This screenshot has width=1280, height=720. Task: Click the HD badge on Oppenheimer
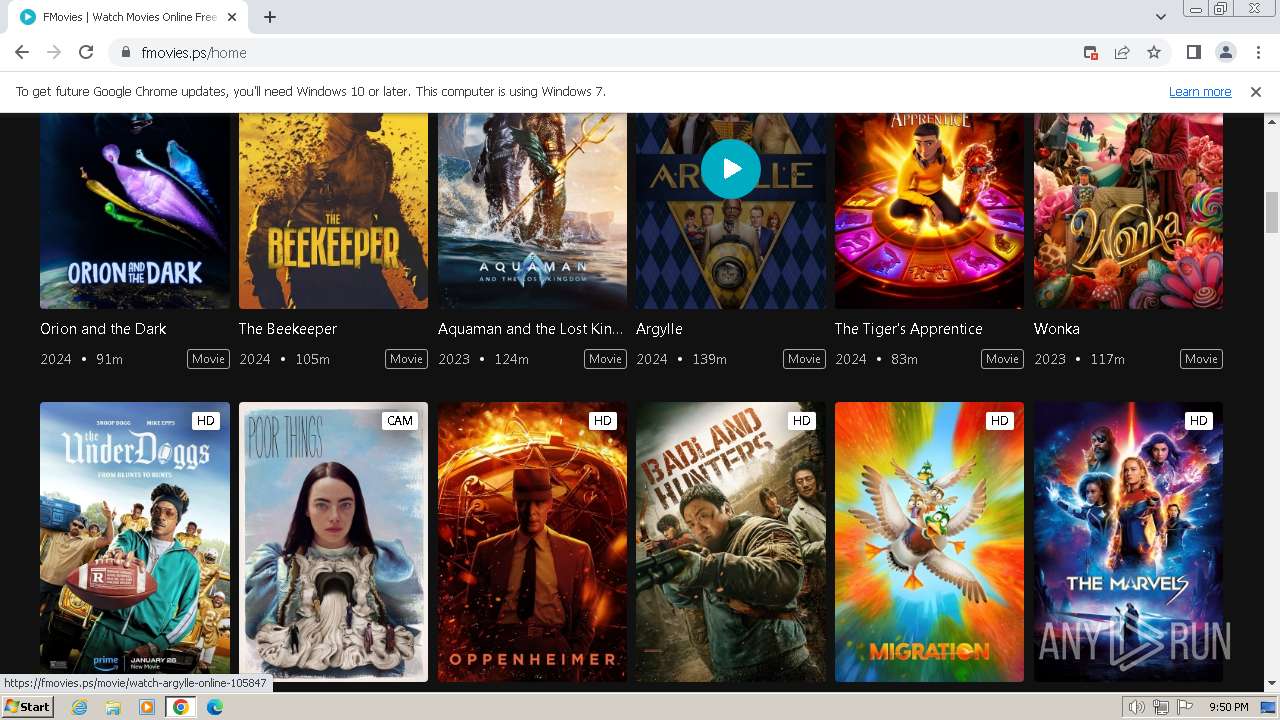click(602, 421)
